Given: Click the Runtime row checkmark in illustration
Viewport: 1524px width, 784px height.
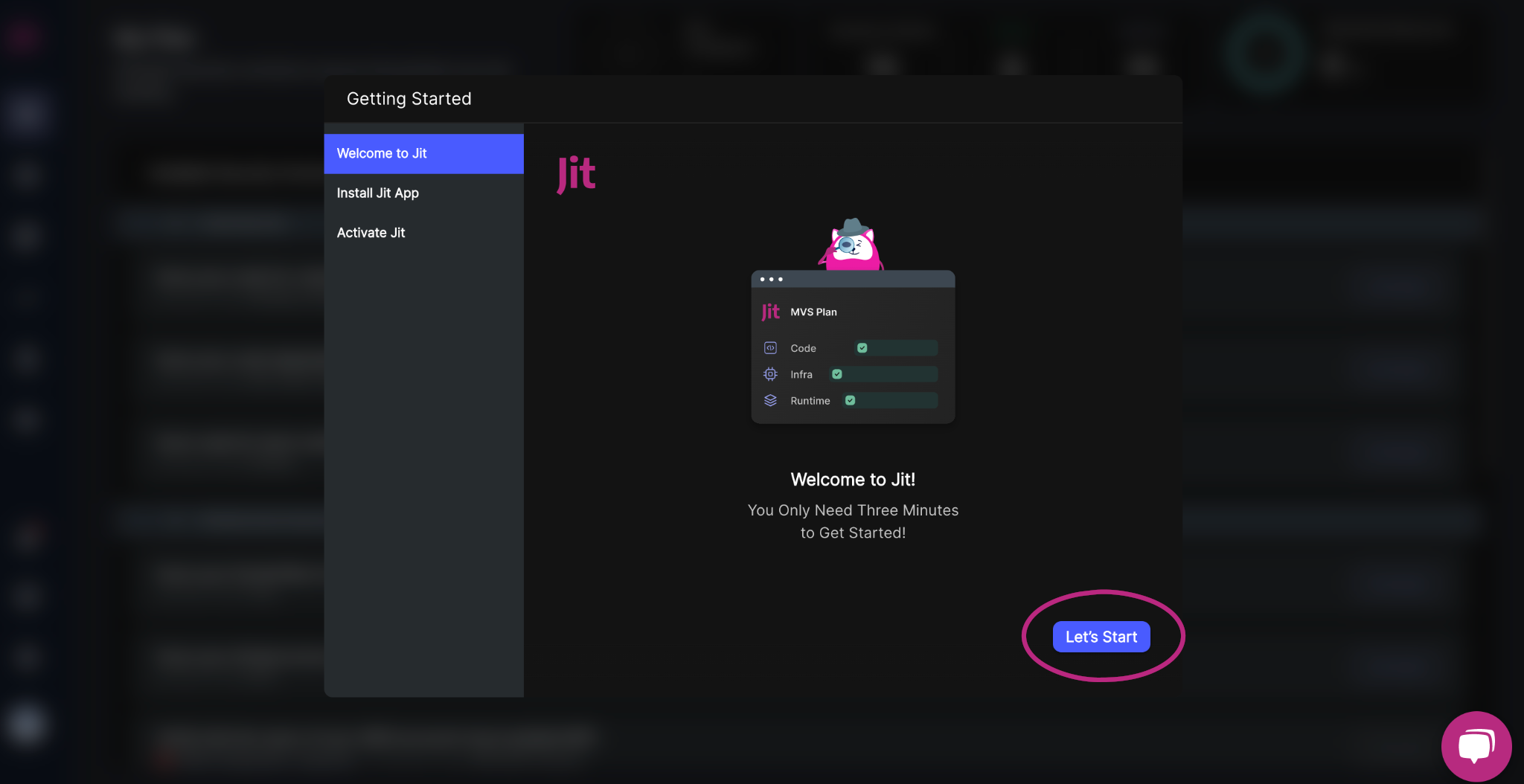Looking at the screenshot, I should [x=851, y=400].
